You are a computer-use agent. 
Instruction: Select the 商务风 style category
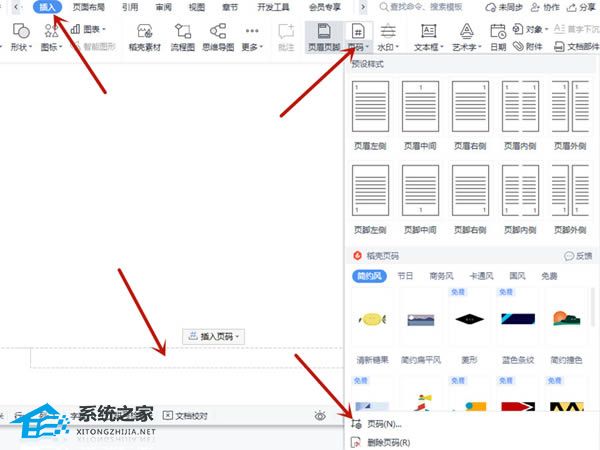(441, 276)
